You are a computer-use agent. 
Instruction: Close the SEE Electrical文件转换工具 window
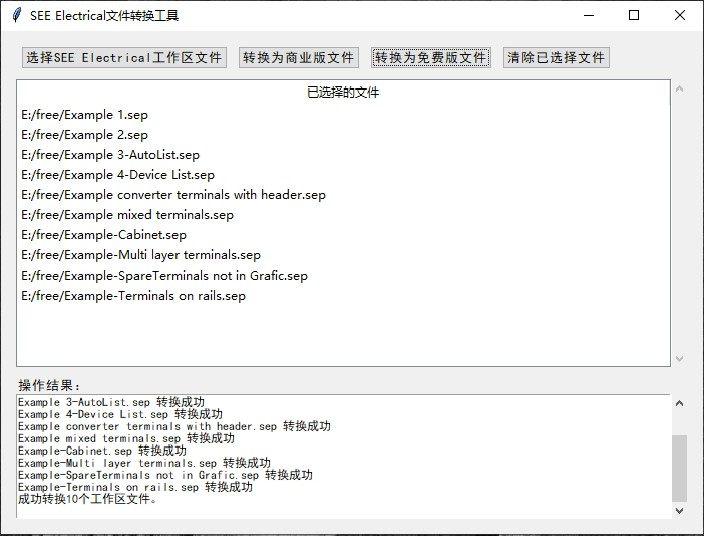(x=680, y=15)
